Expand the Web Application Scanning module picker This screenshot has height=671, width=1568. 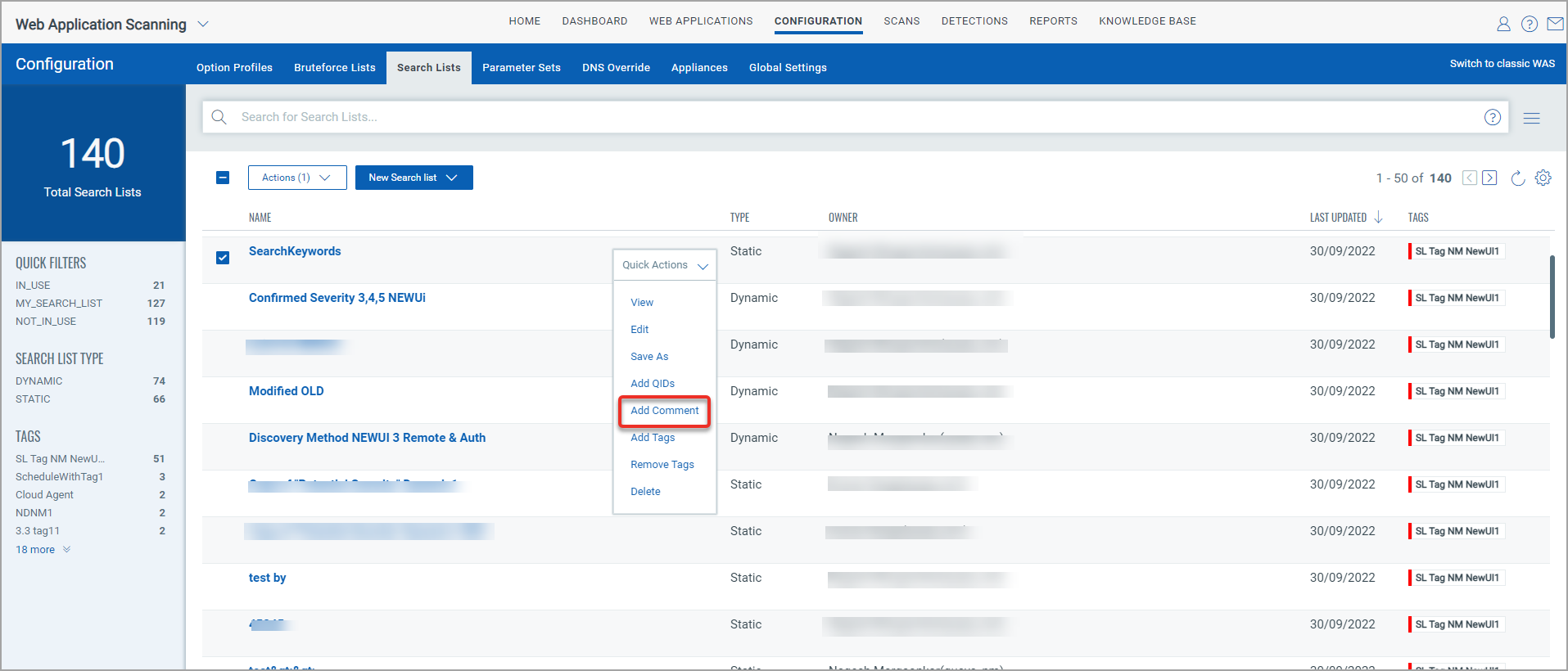pos(203,25)
